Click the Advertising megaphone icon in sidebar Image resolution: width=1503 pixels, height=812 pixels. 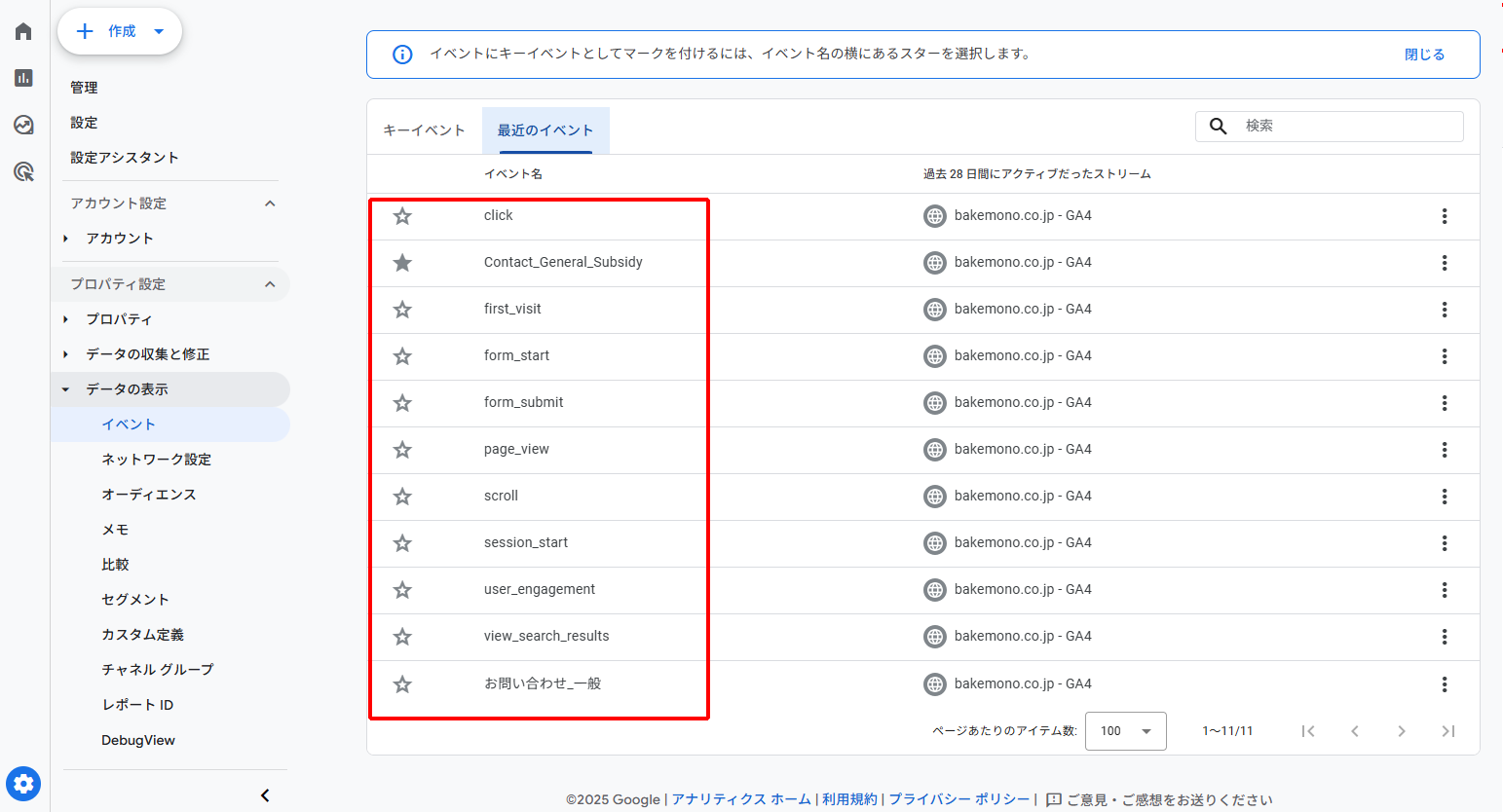pos(23,171)
